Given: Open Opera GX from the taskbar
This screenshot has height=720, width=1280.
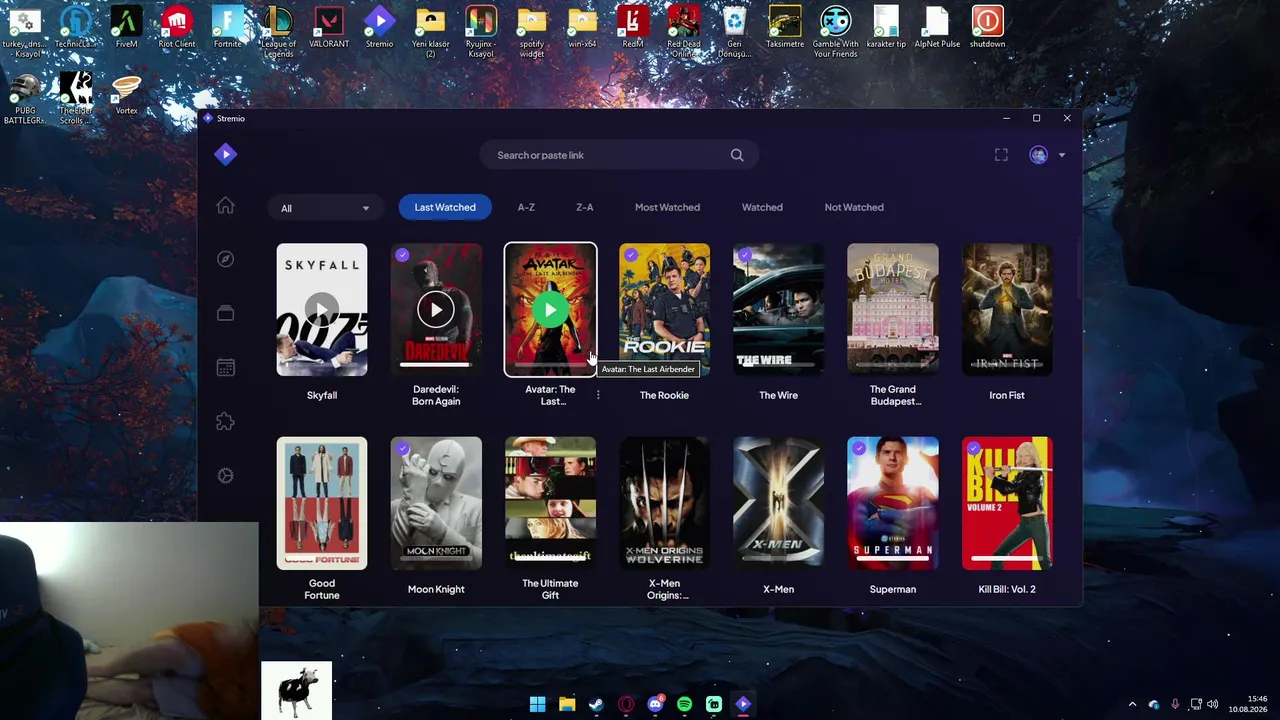Looking at the screenshot, I should tap(626, 704).
